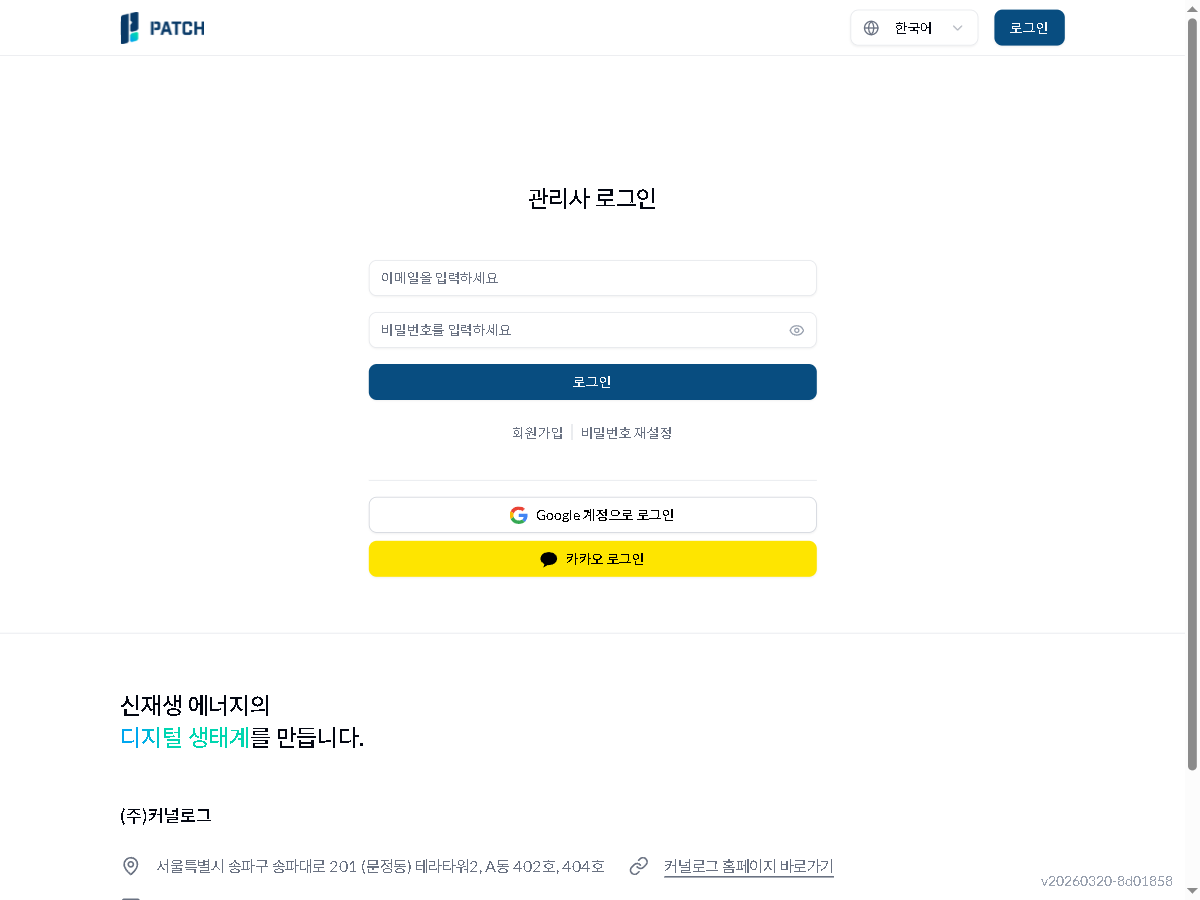The width and height of the screenshot is (1200, 900).
Task: Click the 비밀번호 재설정 link
Action: [626, 432]
